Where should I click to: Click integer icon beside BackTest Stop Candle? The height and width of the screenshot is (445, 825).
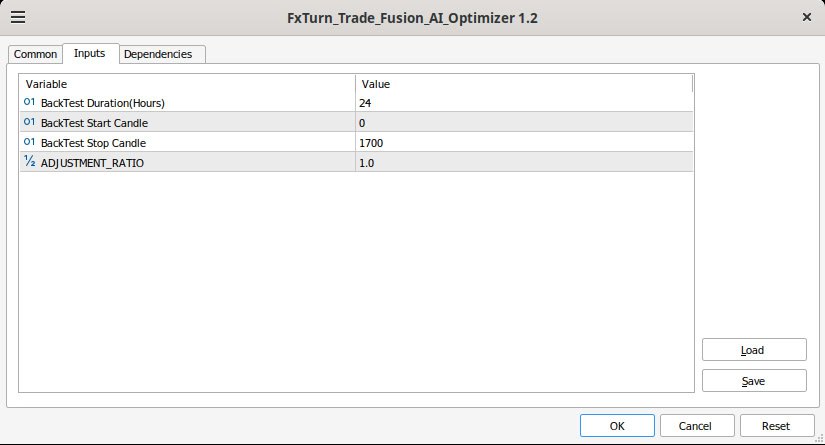point(29,143)
